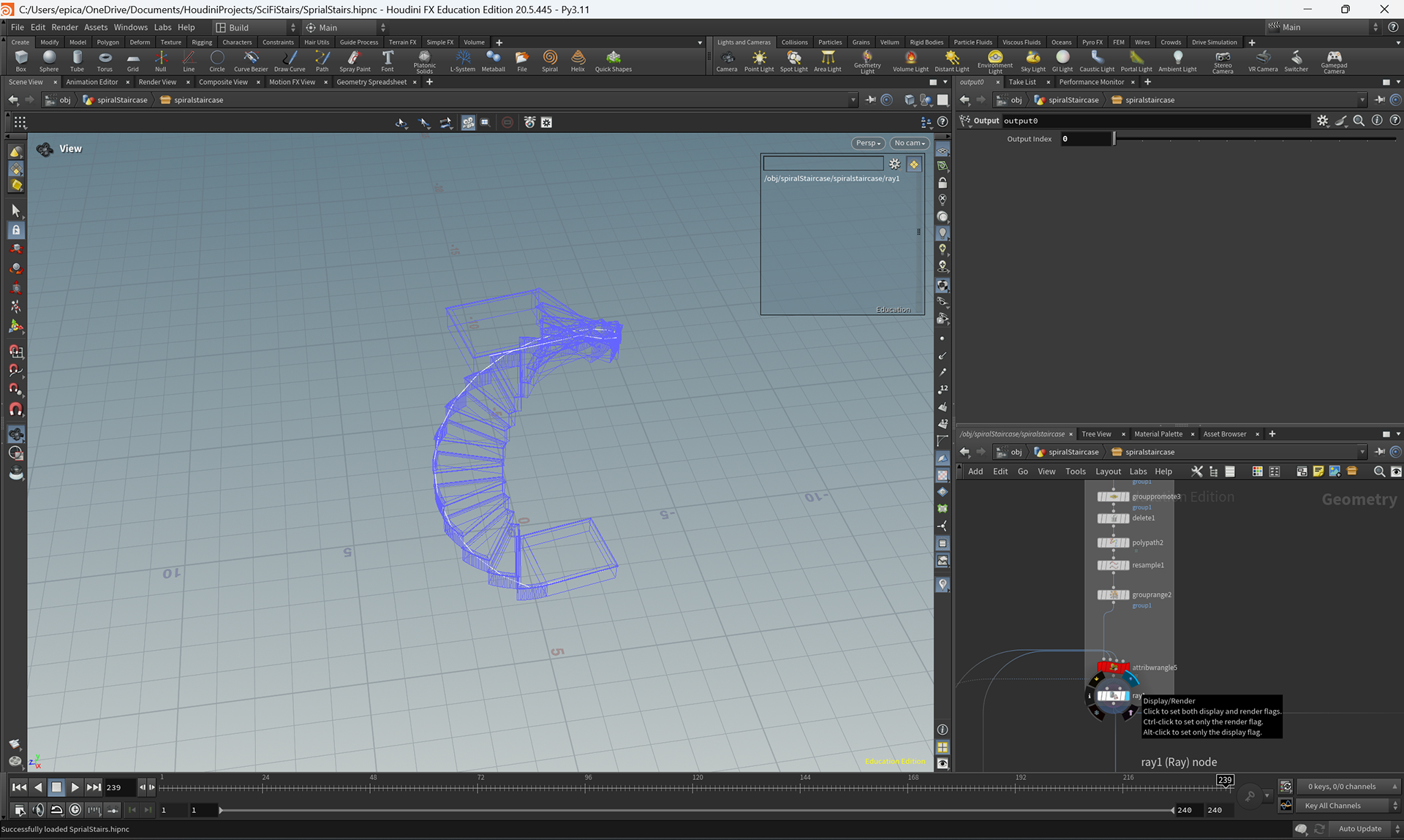1404x840 pixels.
Task: Switch to Geometry Spreadsheet tab
Action: [x=371, y=82]
